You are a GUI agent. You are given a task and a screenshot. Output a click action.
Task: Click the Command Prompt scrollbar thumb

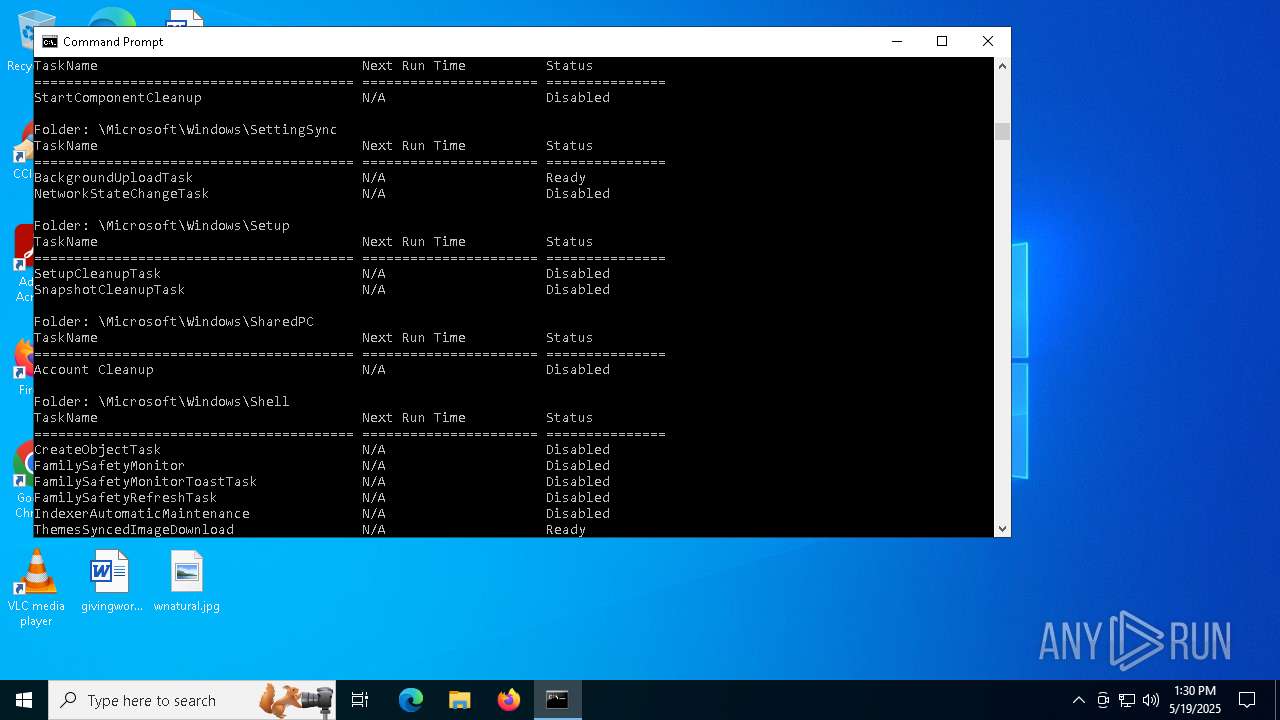pyautogui.click(x=1002, y=131)
